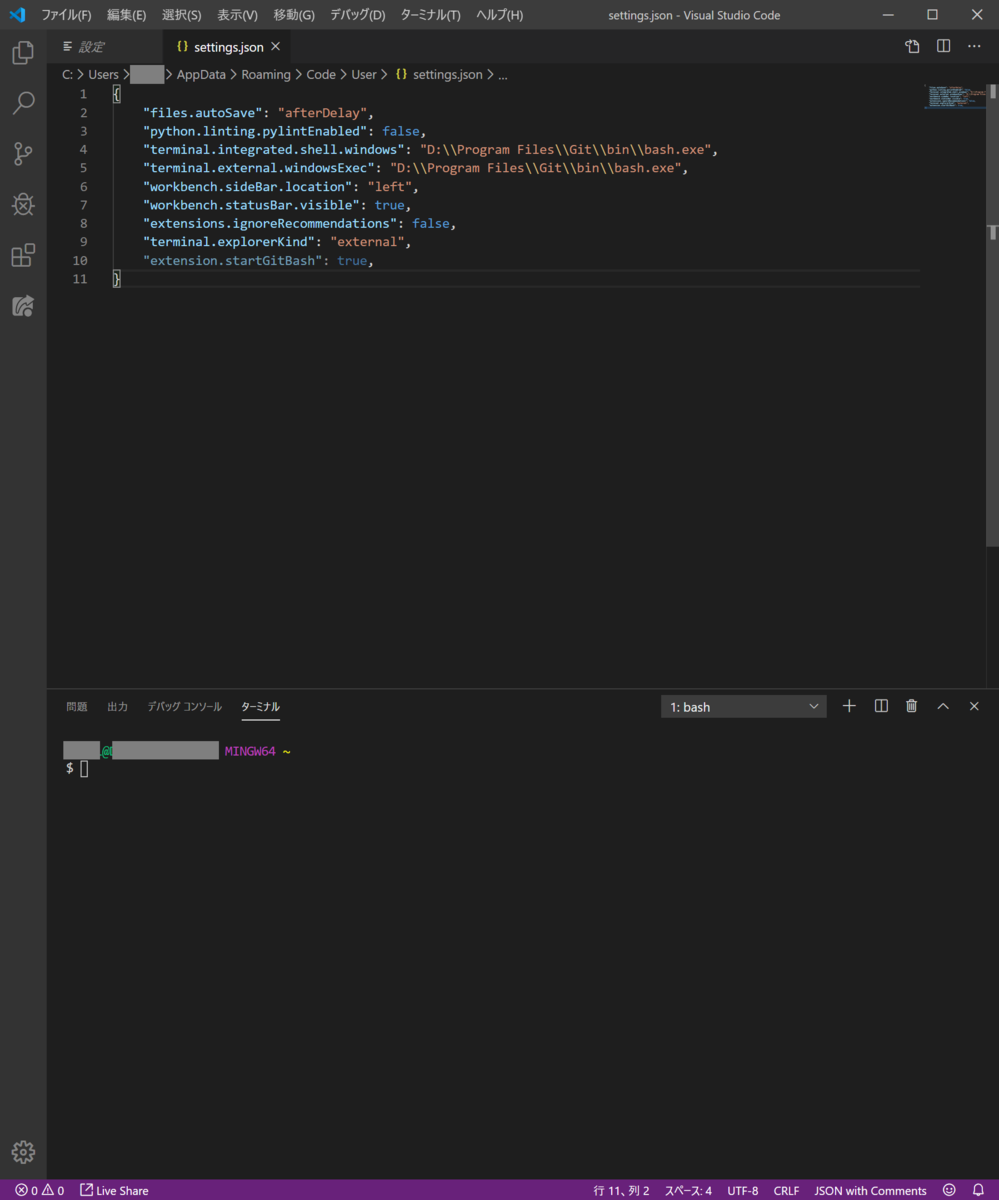Open the Debug view bug icon

[x=23, y=204]
